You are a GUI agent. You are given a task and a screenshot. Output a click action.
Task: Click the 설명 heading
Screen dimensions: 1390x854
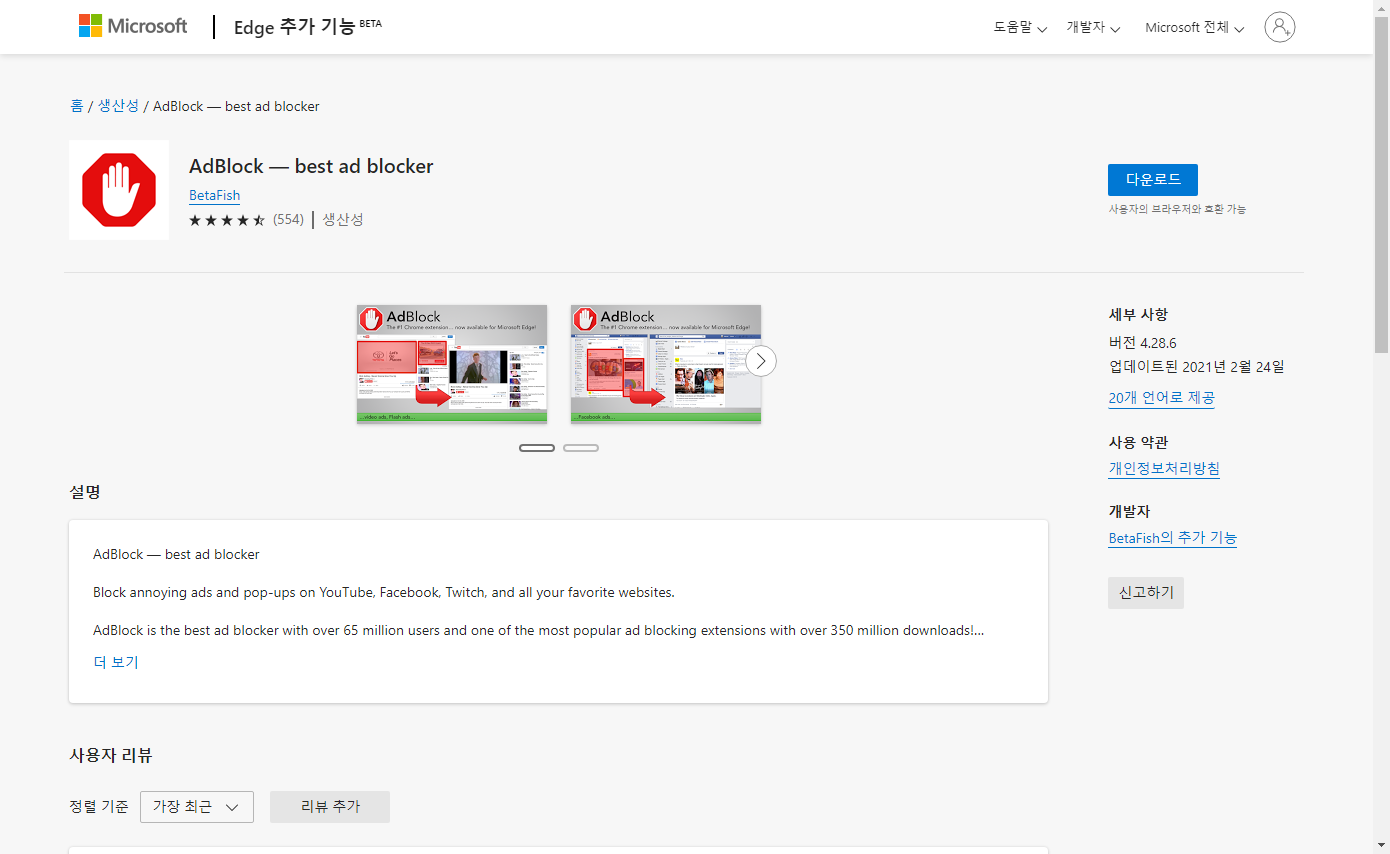85,493
